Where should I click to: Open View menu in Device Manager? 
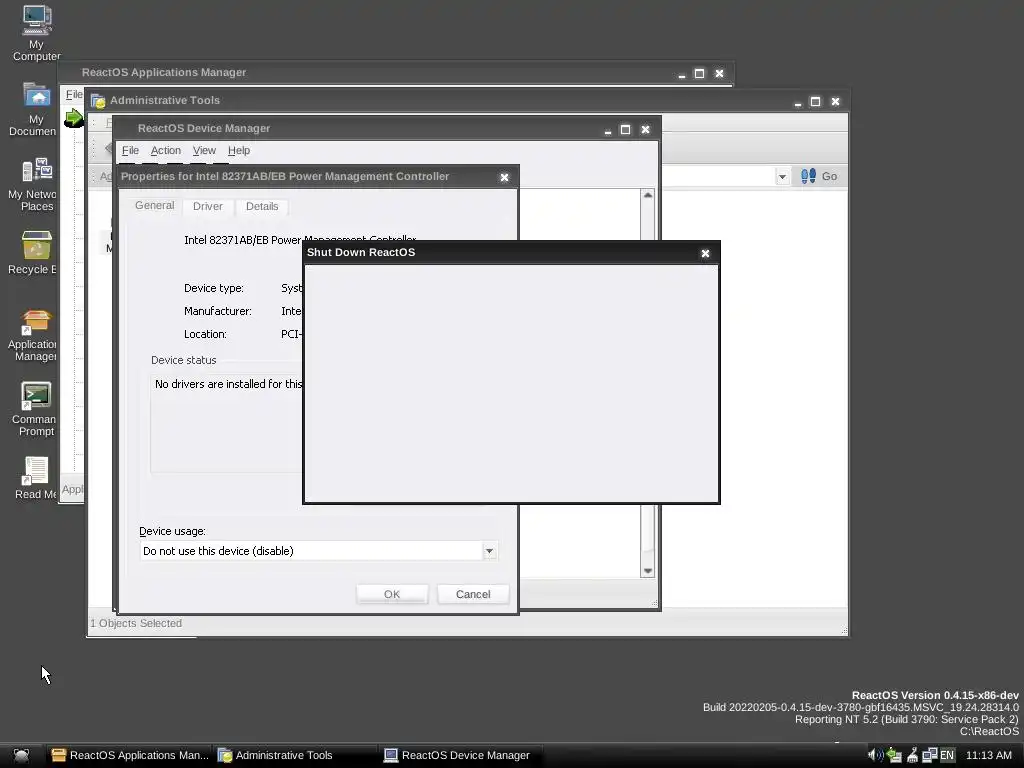(204, 150)
